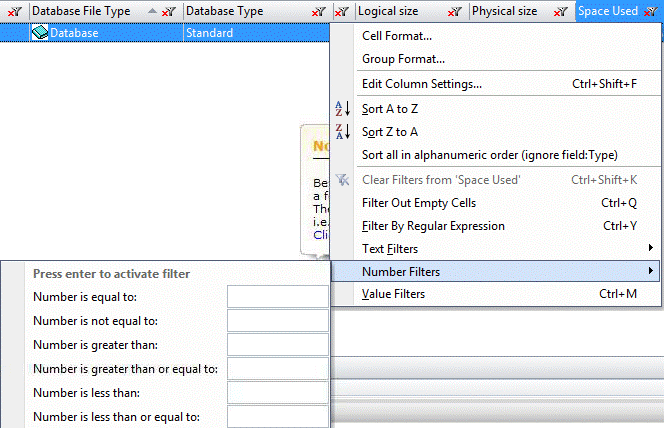Viewport: 664px width, 428px height.
Task: Choose Value Filters from the context menu
Action: tap(393, 294)
